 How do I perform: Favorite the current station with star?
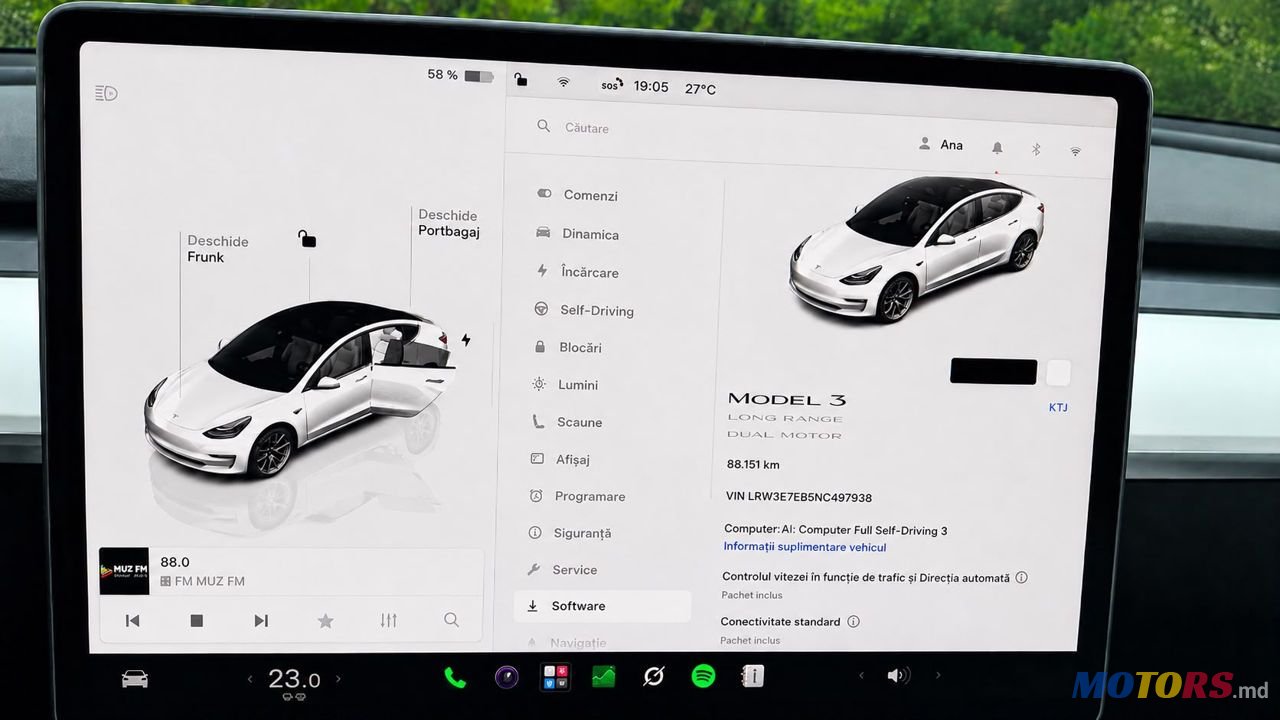point(325,621)
